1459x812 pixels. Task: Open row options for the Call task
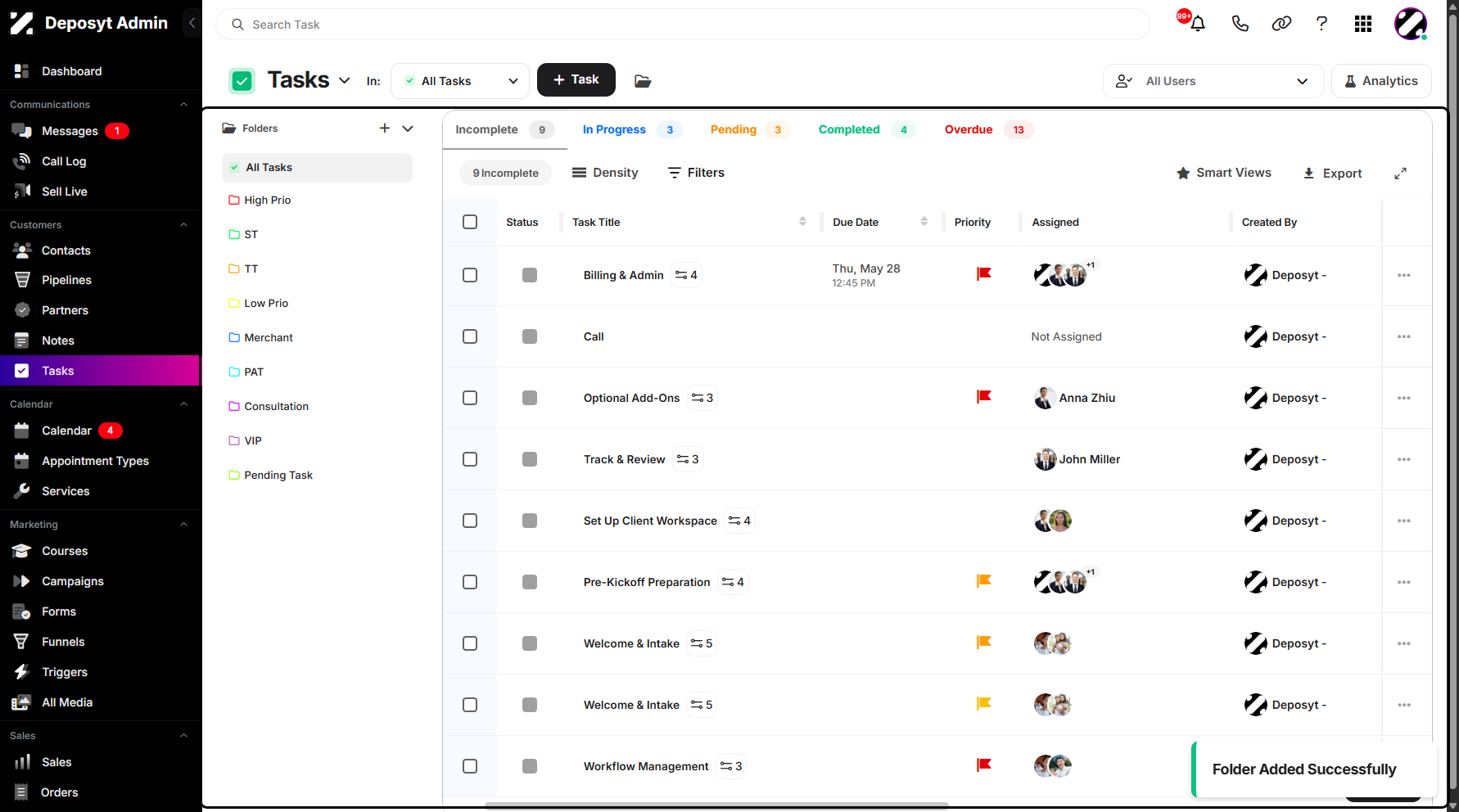1404,336
